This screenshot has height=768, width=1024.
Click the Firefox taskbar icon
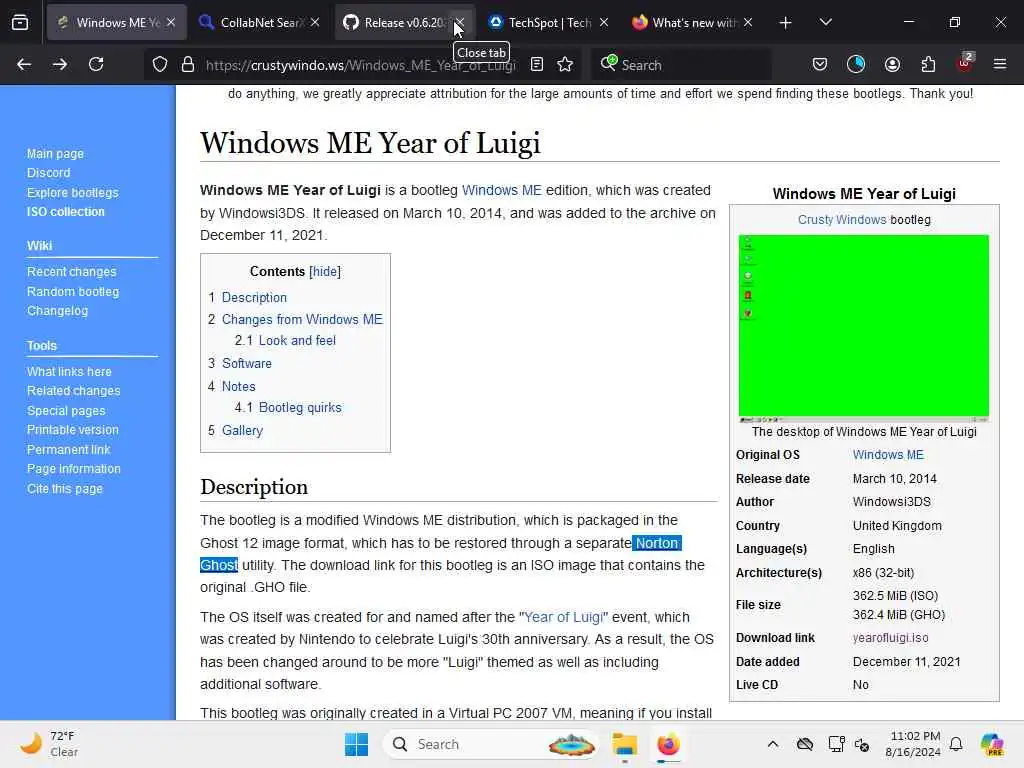point(668,744)
